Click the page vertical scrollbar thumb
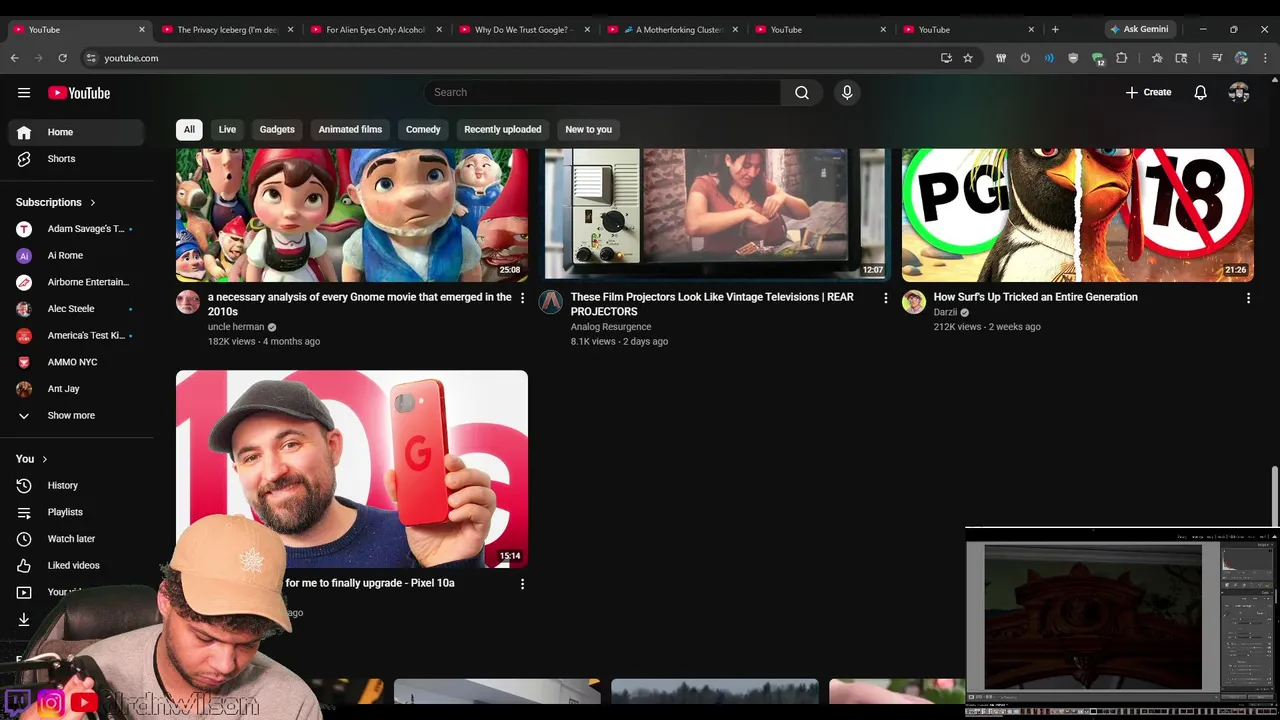This screenshot has height=720, width=1280. coord(1274,495)
